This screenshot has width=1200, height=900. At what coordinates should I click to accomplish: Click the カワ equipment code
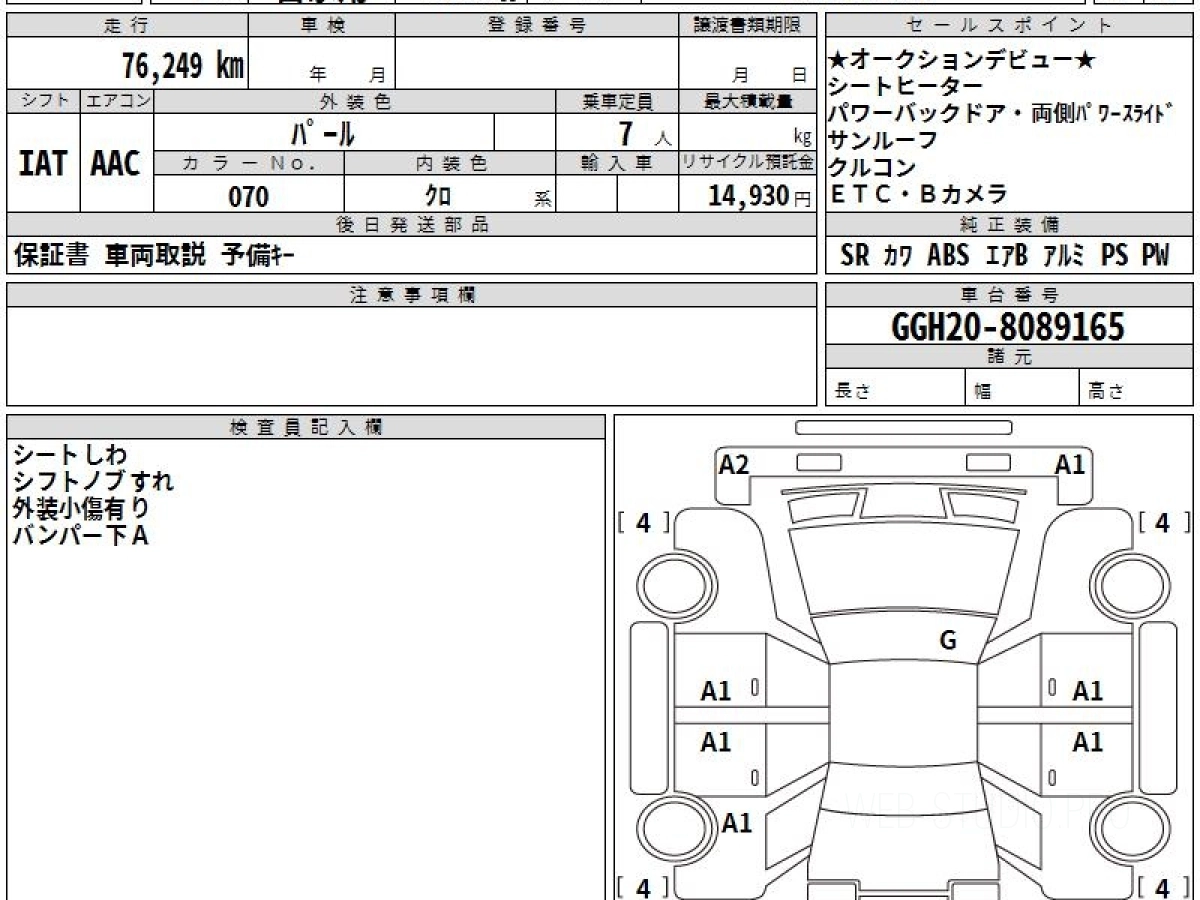tap(897, 256)
